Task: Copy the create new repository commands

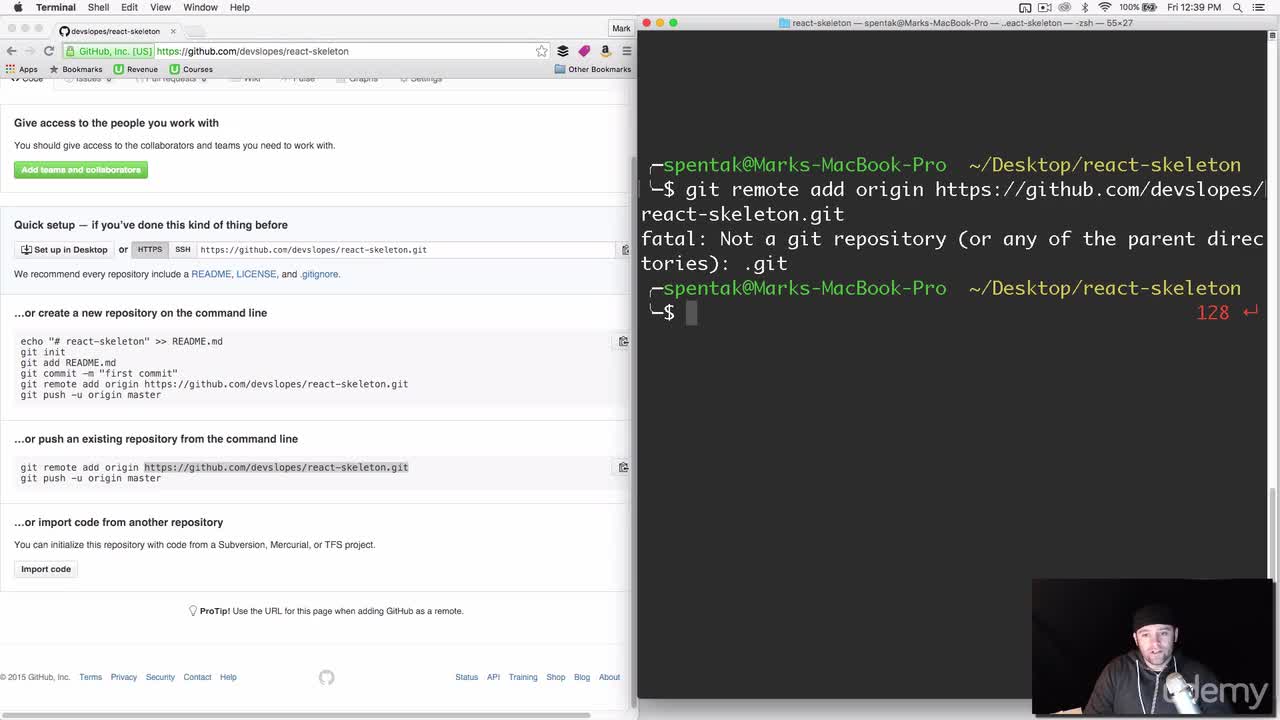Action: point(623,342)
